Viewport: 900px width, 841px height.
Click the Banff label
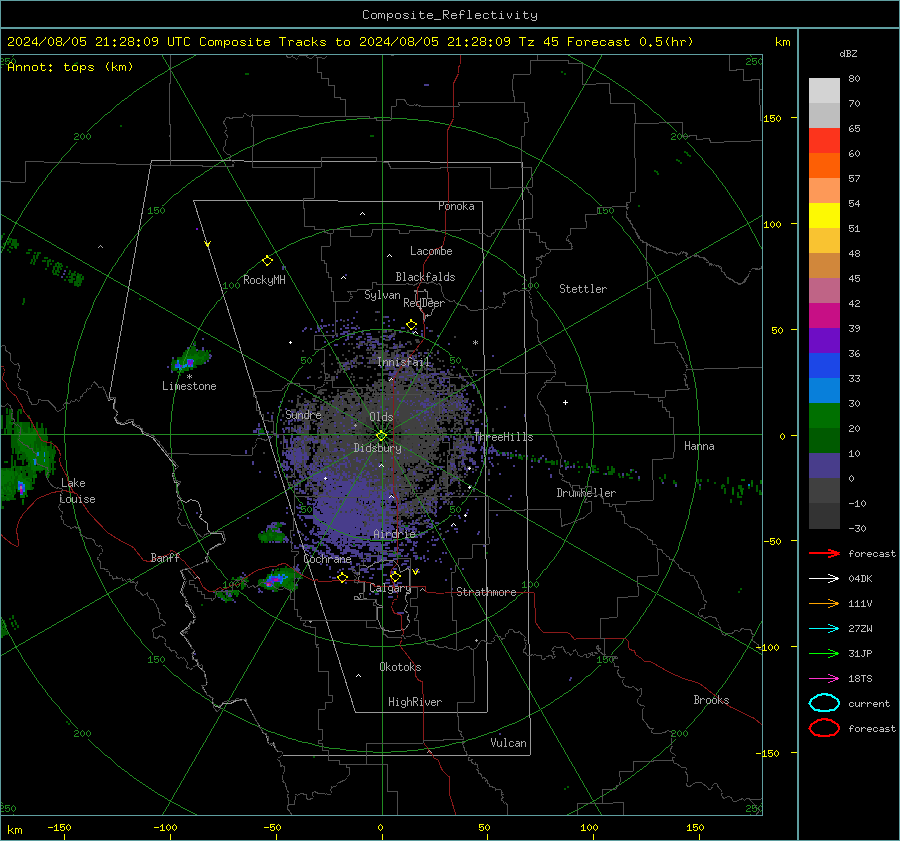click(x=165, y=557)
